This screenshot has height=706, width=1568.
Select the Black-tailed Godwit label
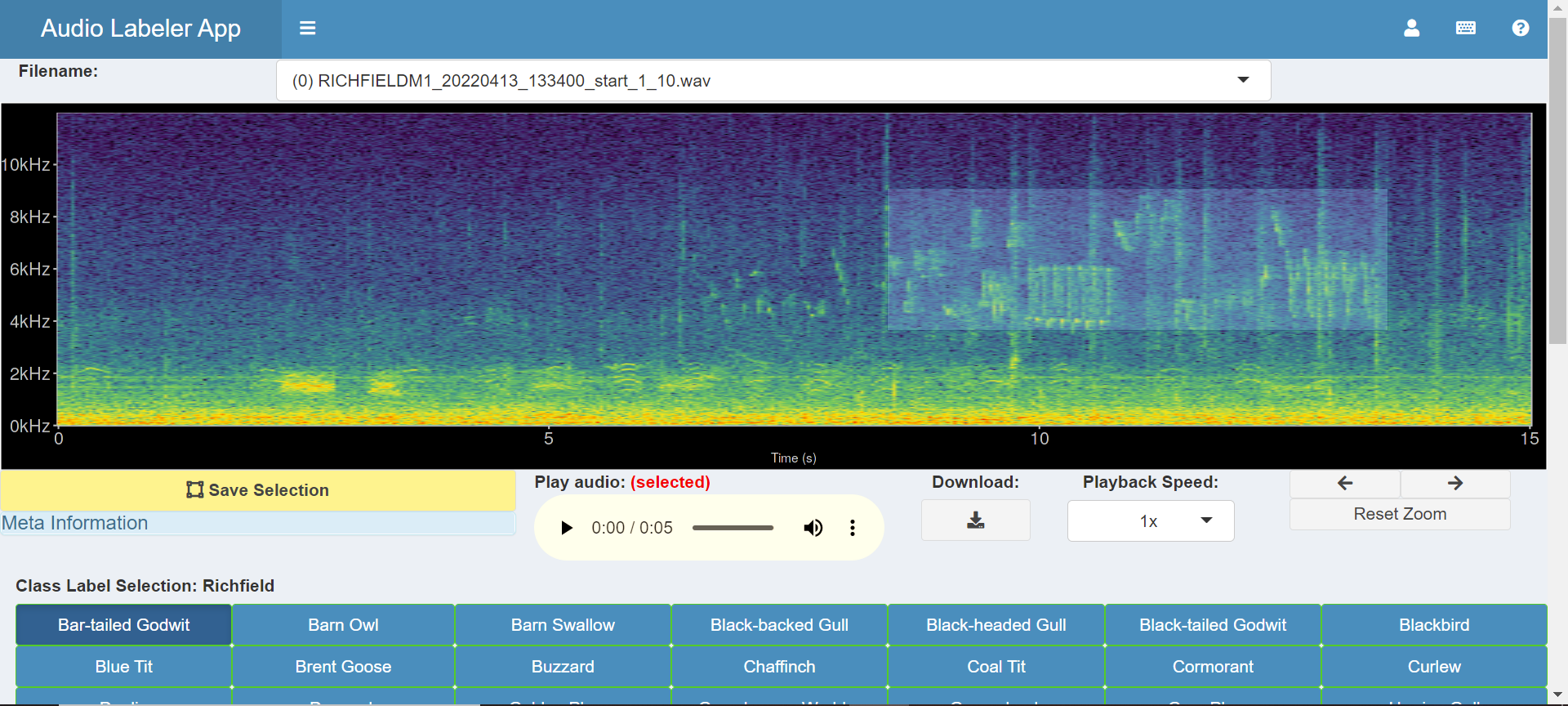[1213, 625]
